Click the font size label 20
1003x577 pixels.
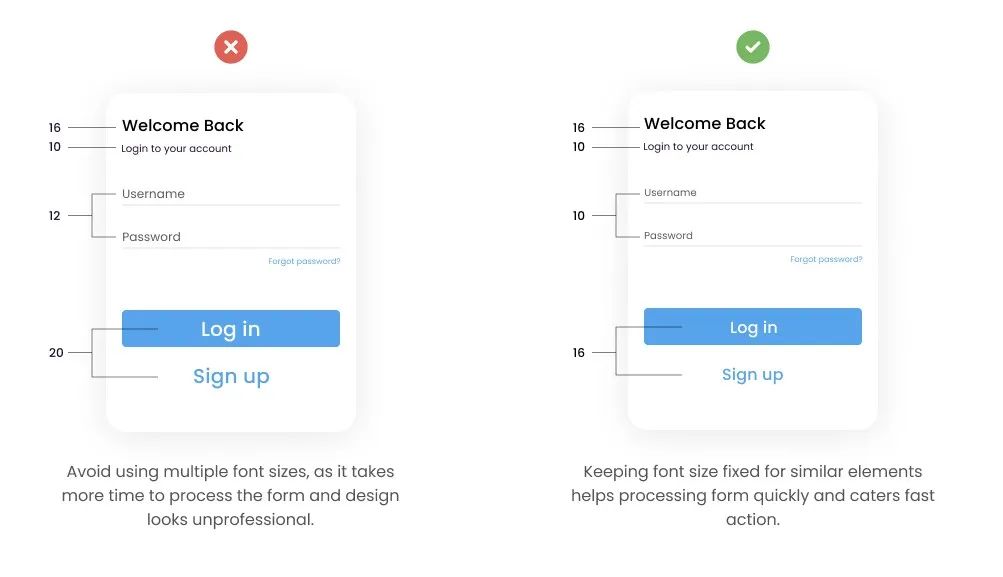click(x=56, y=353)
